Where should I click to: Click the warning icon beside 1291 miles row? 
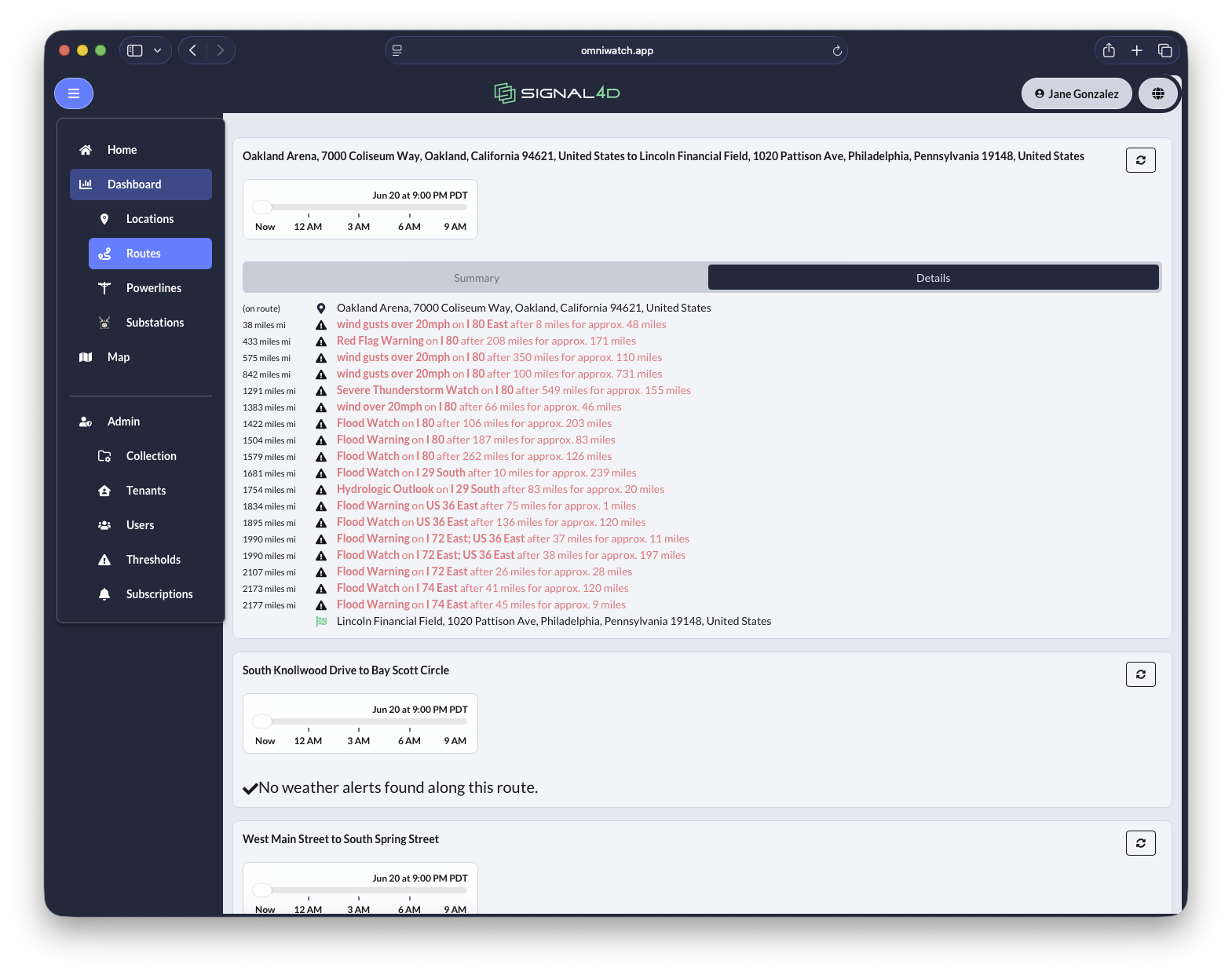pos(321,391)
